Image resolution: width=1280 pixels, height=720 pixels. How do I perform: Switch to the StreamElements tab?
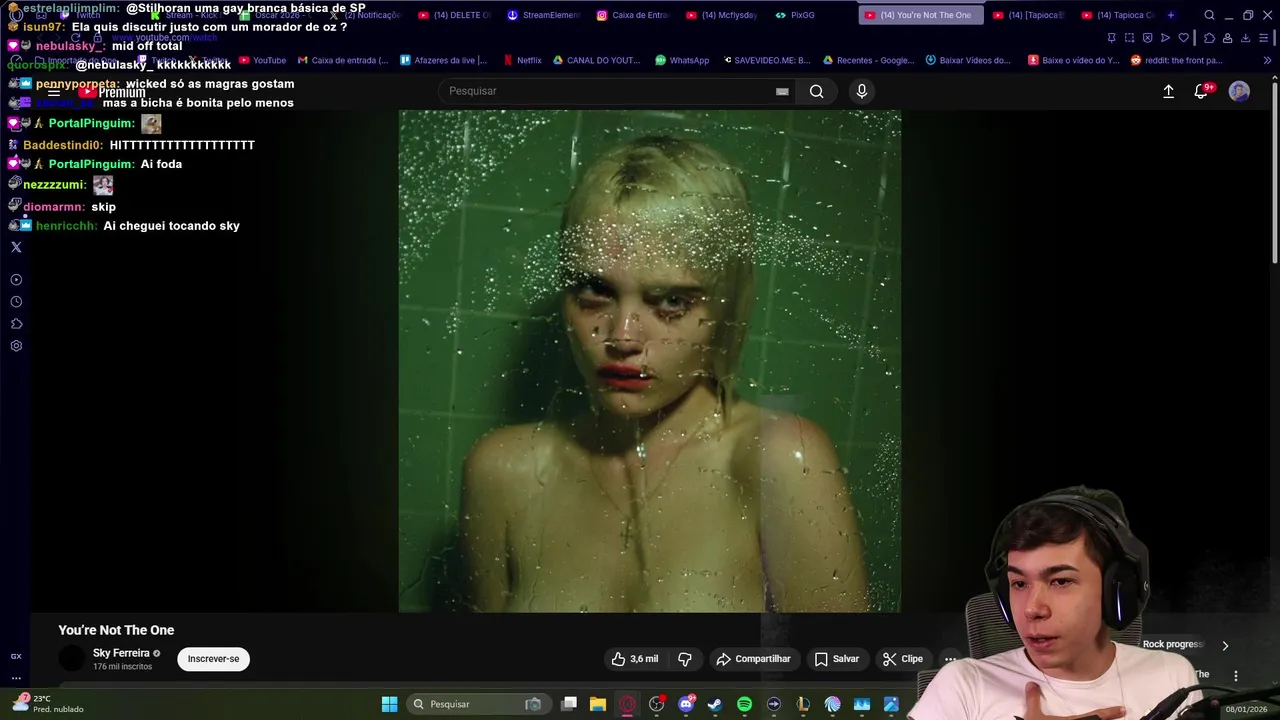point(543,15)
